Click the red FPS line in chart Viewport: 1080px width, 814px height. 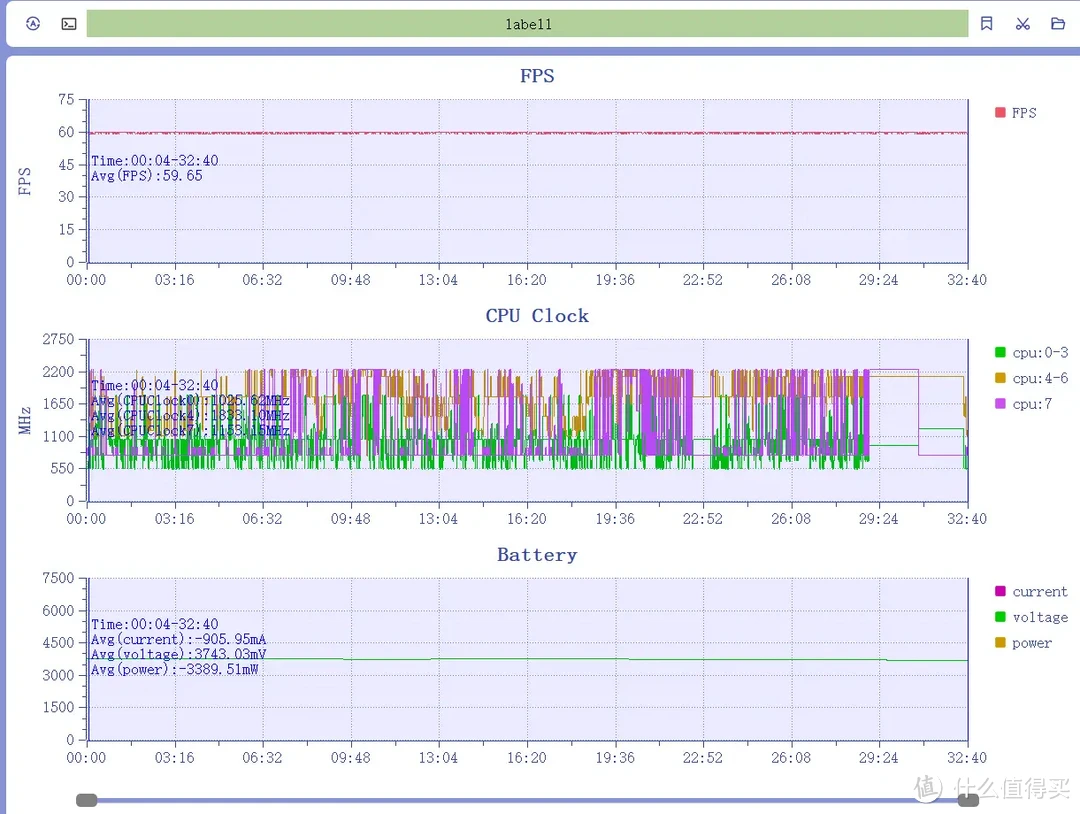(528, 133)
